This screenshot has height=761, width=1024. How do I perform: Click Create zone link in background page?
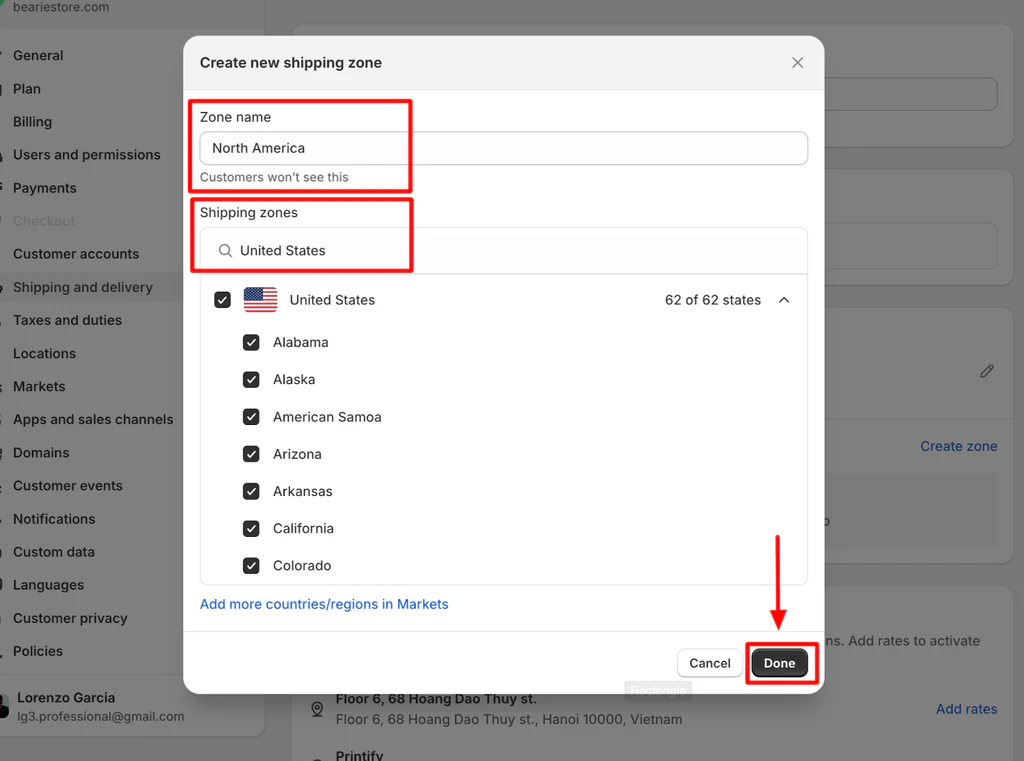coord(959,446)
